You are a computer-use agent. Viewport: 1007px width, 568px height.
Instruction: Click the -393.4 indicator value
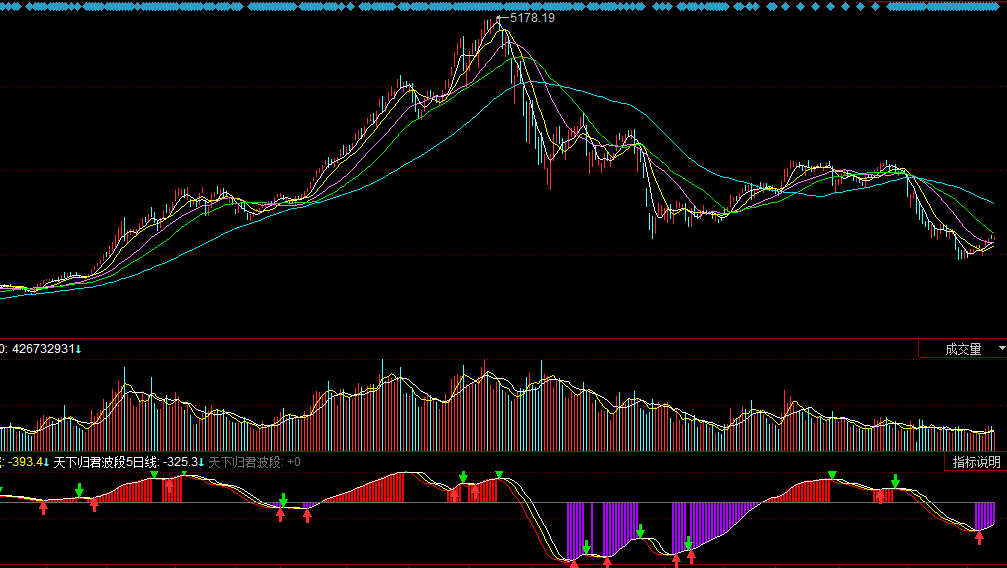[x=26, y=462]
